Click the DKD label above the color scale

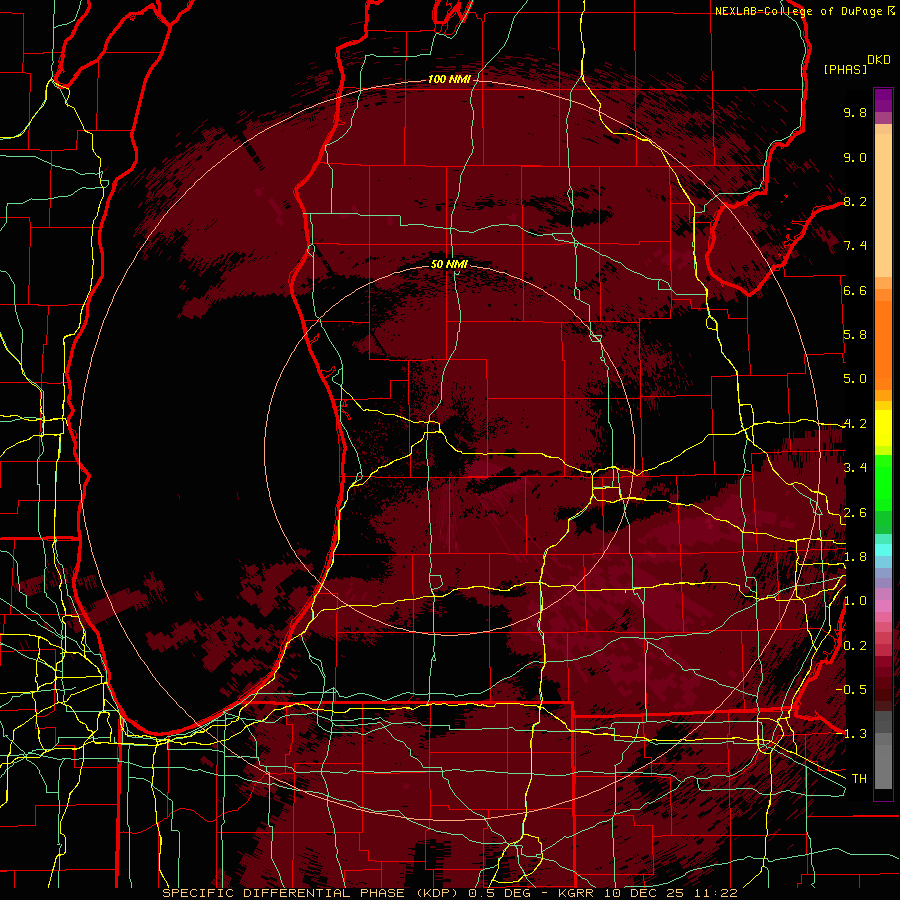coord(879,60)
